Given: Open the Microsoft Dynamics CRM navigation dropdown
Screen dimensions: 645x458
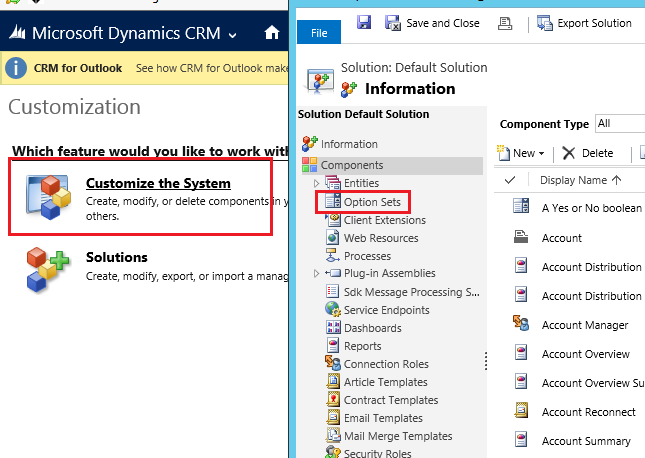Looking at the screenshot, I should click(x=232, y=34).
